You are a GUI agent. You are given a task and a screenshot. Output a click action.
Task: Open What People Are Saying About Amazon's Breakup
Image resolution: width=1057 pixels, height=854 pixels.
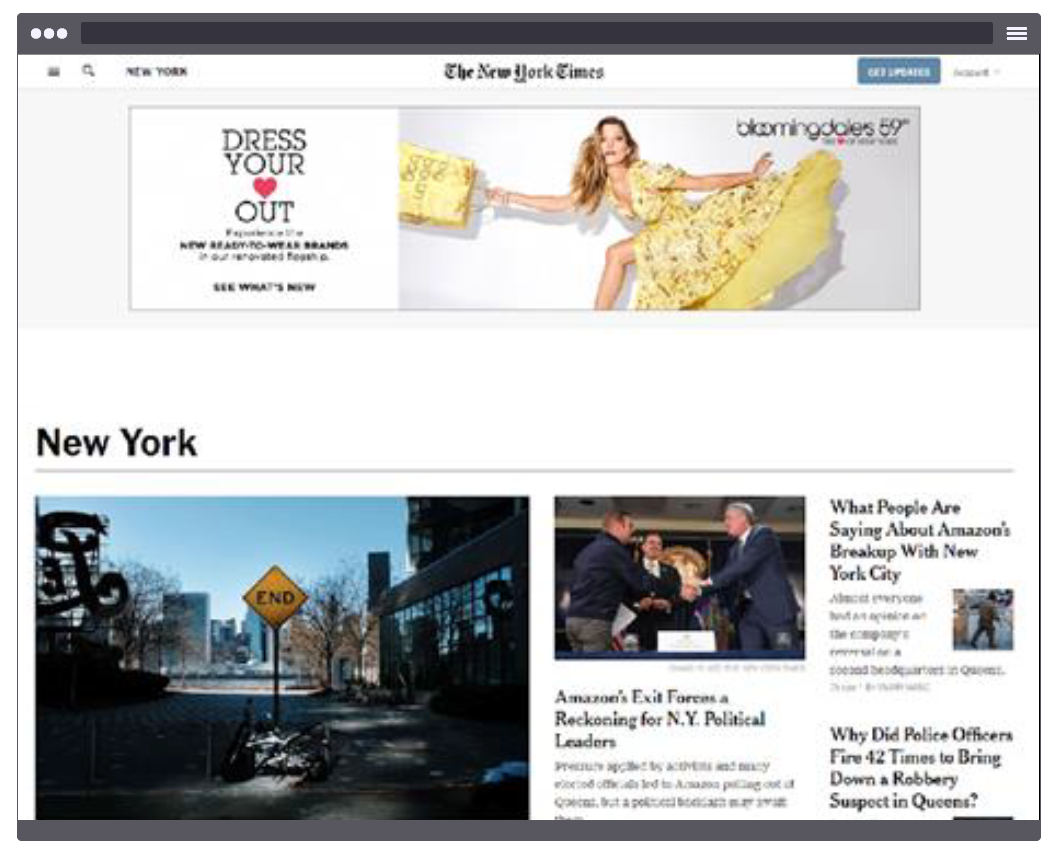[919, 540]
